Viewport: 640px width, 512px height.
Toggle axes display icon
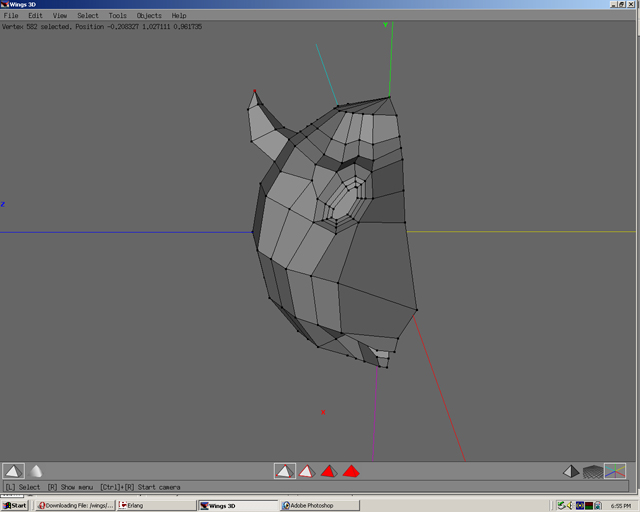pyautogui.click(x=615, y=471)
